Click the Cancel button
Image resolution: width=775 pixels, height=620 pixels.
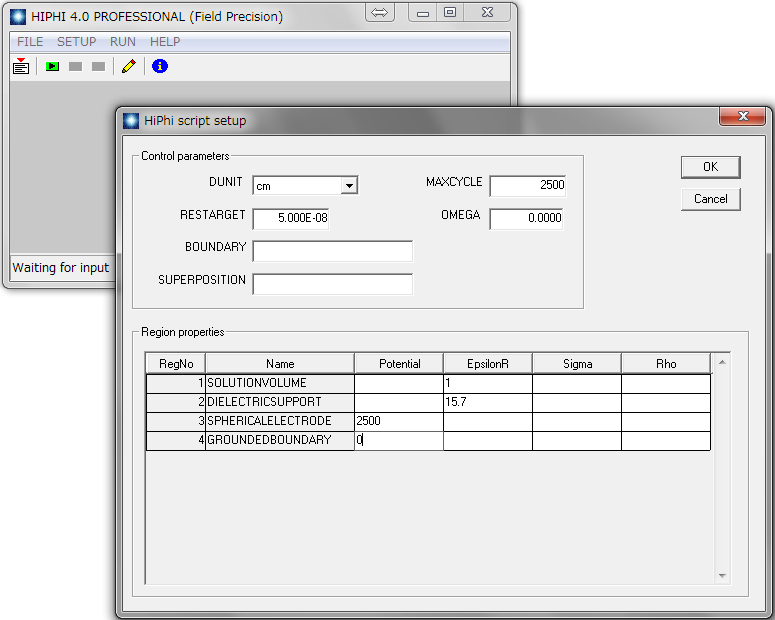coord(710,199)
